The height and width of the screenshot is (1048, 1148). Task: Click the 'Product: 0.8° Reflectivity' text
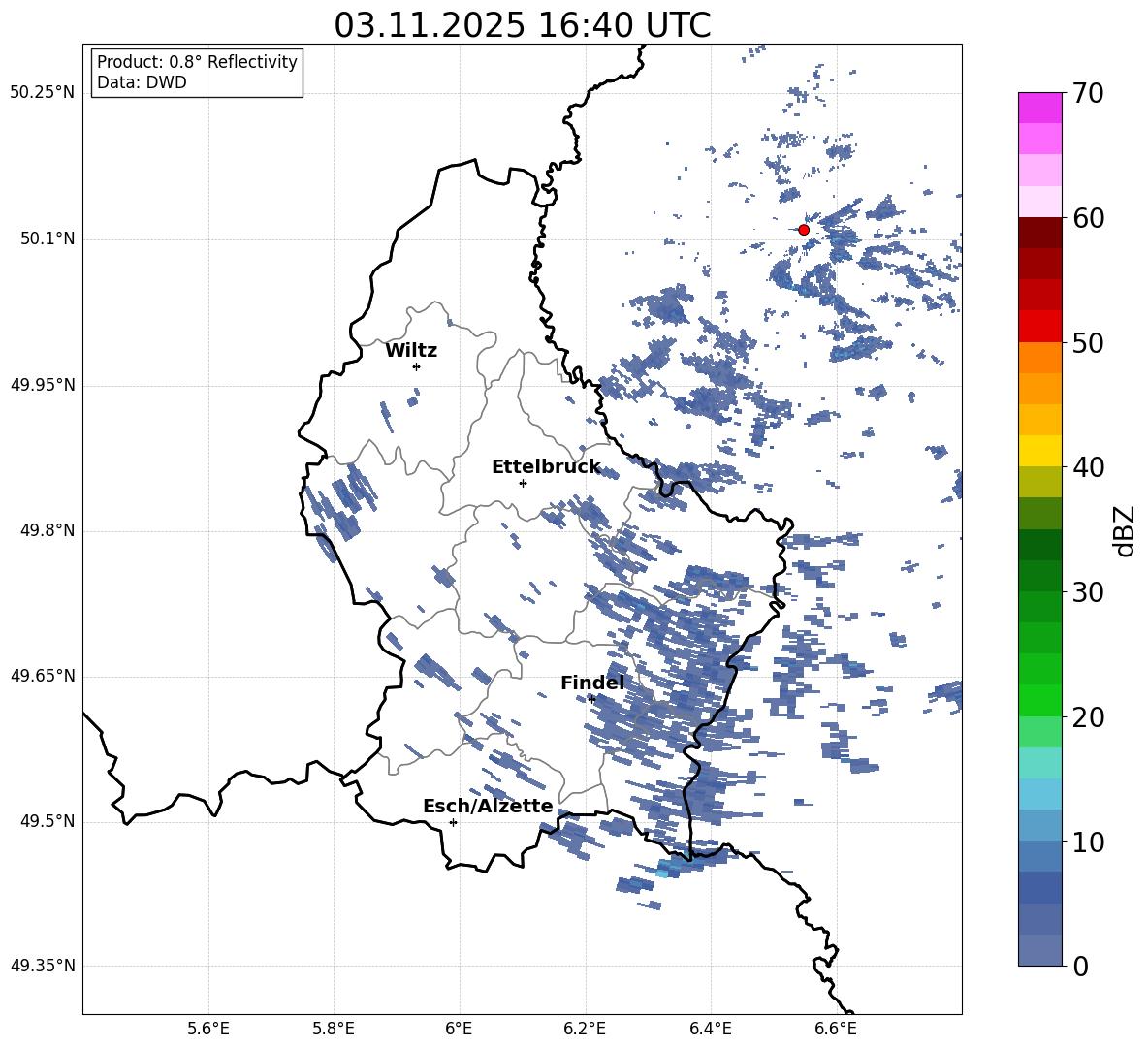click(x=197, y=62)
